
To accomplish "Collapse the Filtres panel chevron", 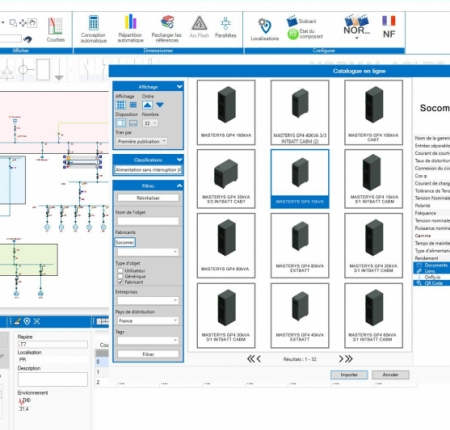I will [x=179, y=186].
